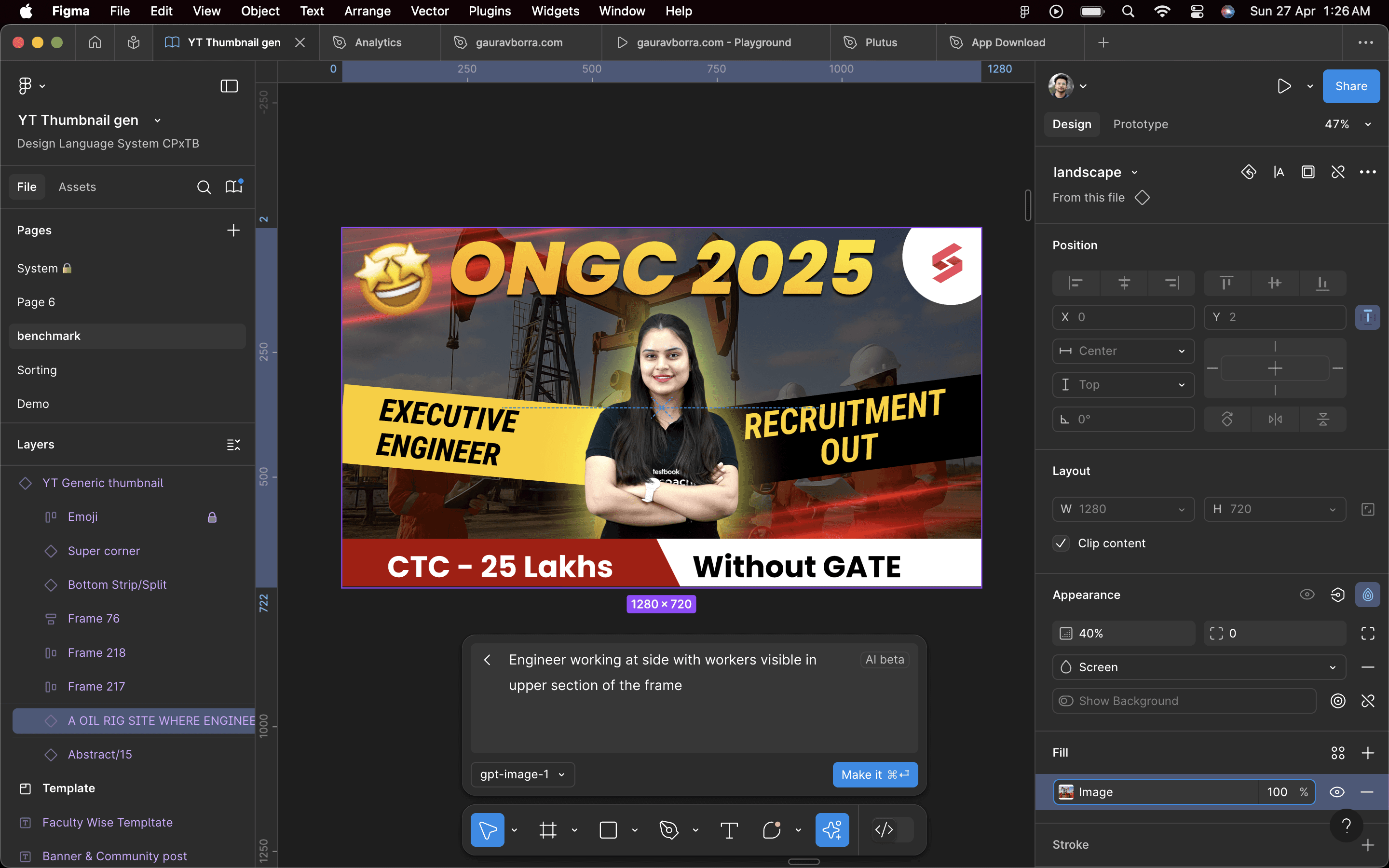
Task: Open gpt-image-1 model dropdown
Action: 522,774
